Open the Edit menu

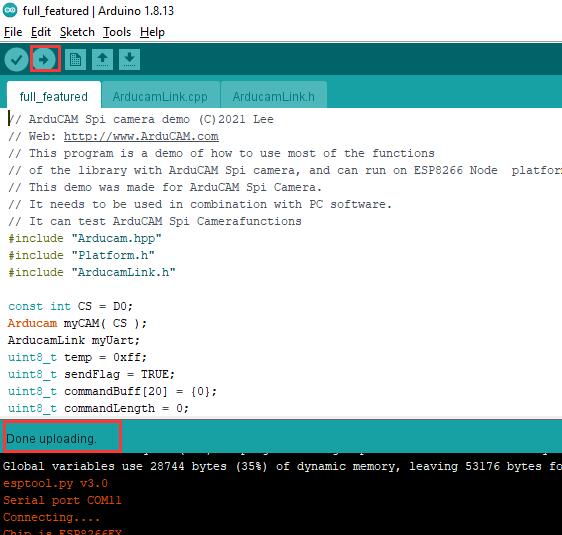(x=41, y=32)
